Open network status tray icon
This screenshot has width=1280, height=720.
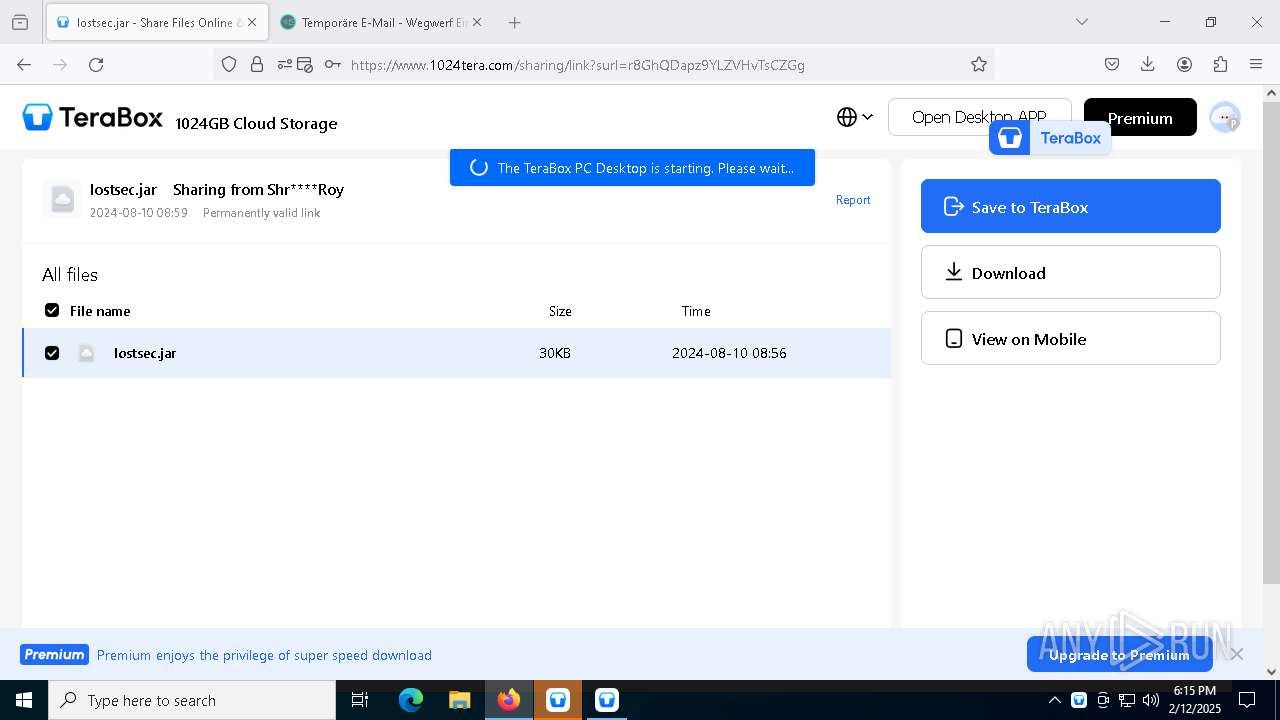click(x=1127, y=700)
